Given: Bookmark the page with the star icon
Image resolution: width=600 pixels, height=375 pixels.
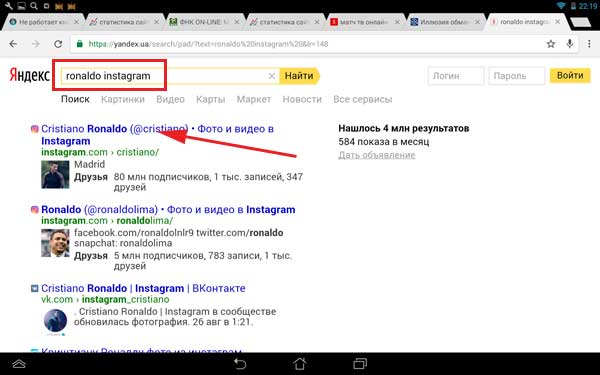Looking at the screenshot, I should (x=551, y=44).
